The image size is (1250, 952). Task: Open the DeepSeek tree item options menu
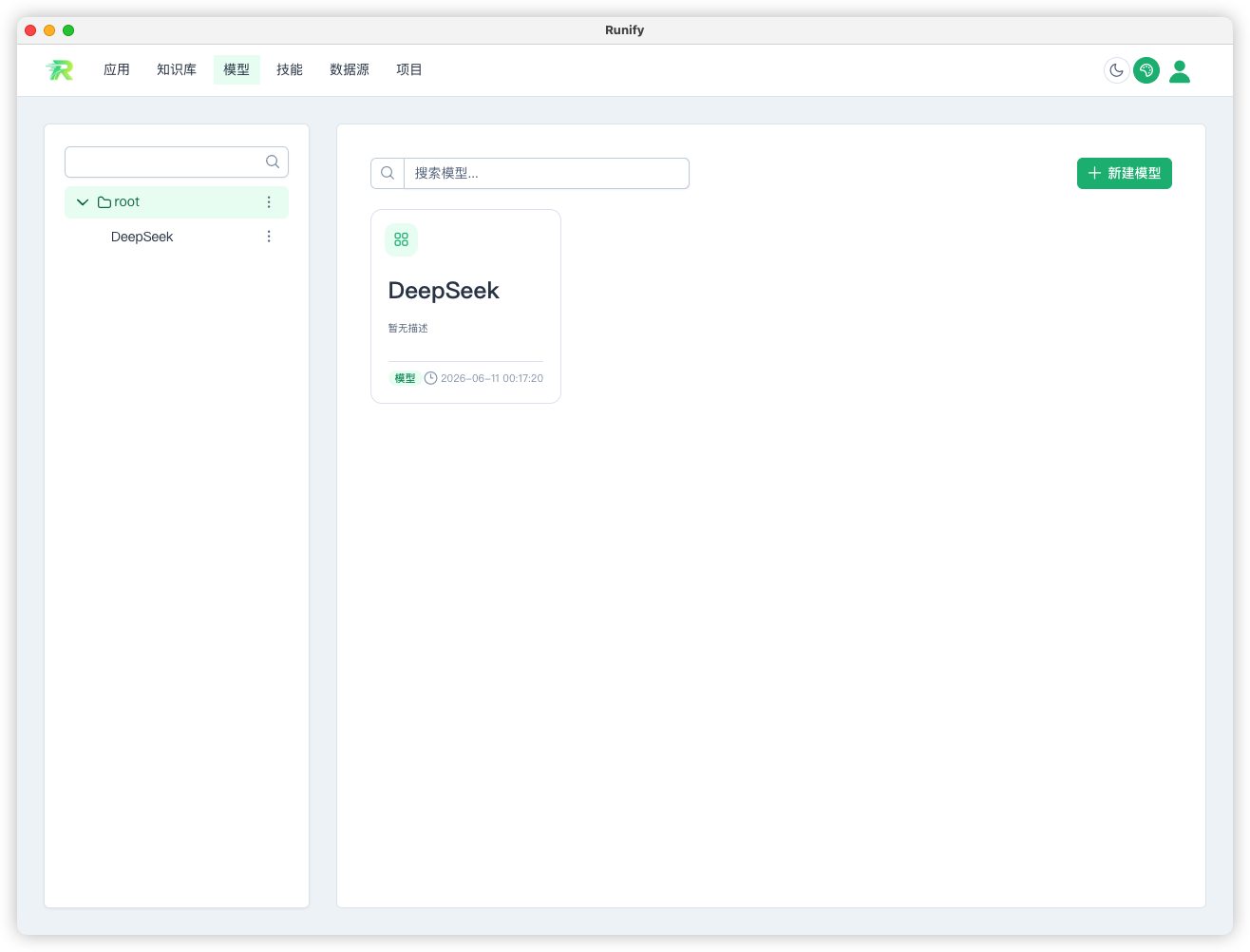(269, 237)
